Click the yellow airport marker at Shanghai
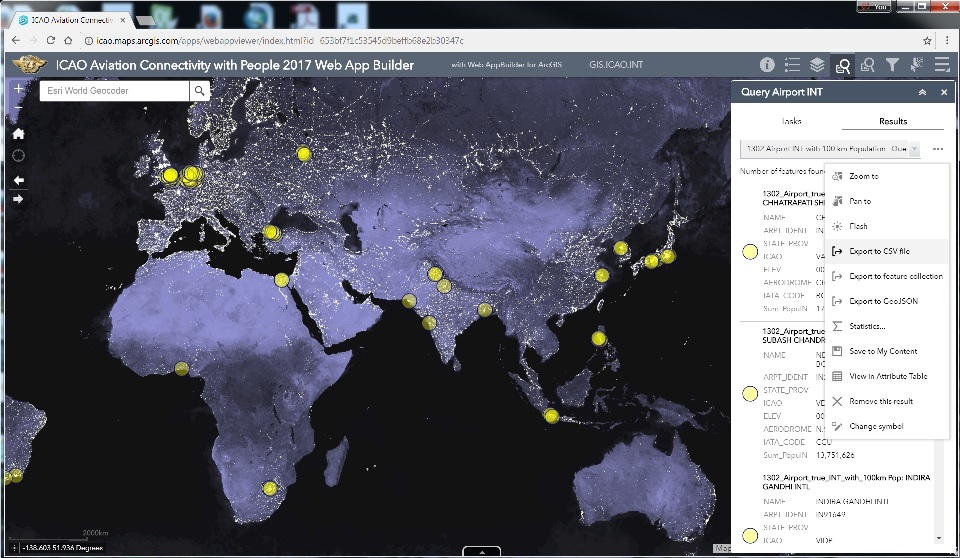Viewport: 960px width, 558px height. [602, 275]
